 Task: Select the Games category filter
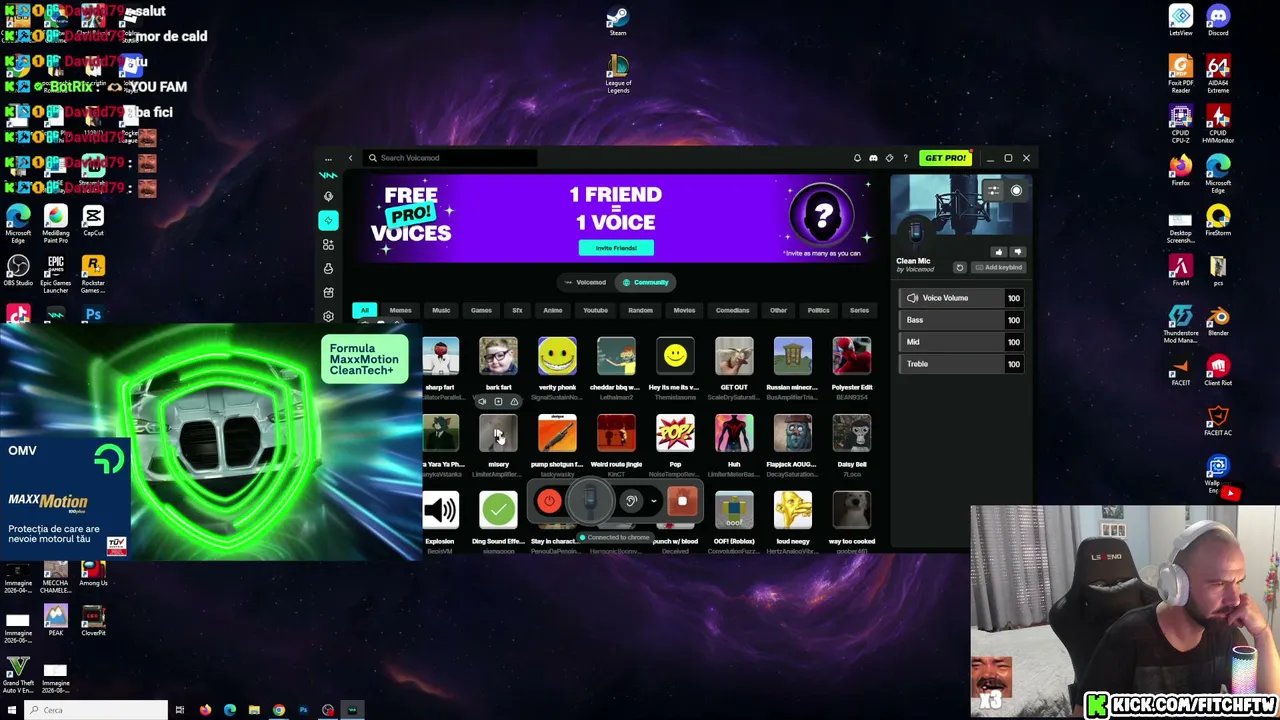click(481, 310)
